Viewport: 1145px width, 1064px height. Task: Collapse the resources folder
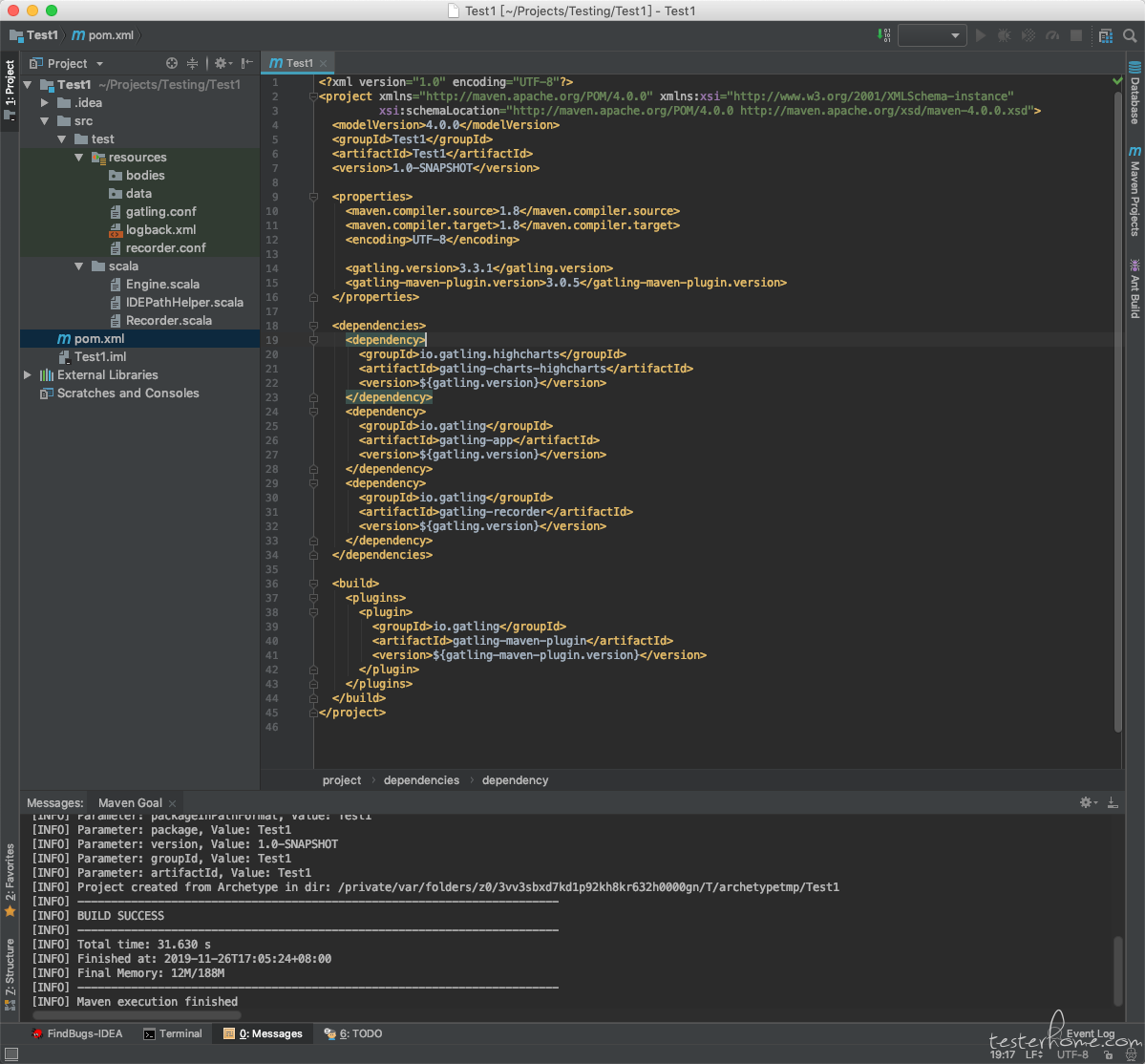click(79, 158)
